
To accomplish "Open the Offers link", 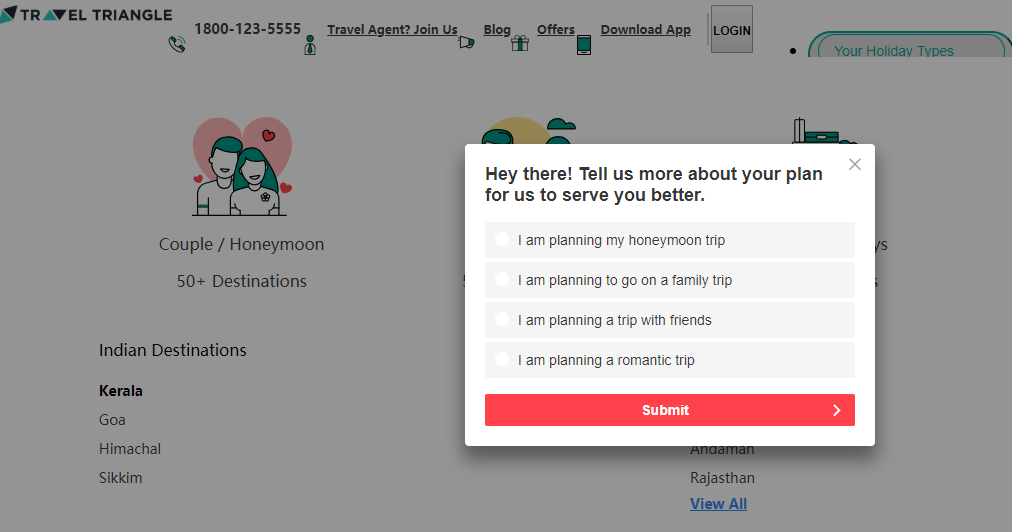I will coord(556,30).
